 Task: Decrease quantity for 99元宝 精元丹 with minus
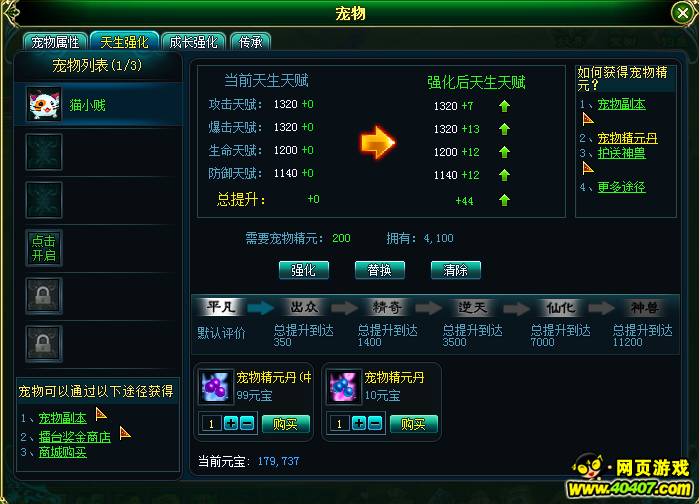(247, 423)
